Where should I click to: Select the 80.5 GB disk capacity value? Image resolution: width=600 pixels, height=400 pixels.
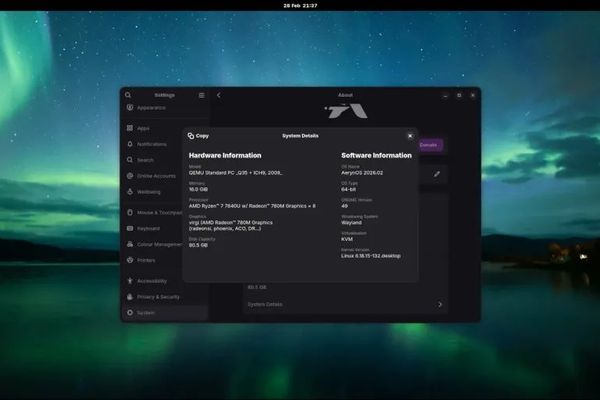[198, 245]
